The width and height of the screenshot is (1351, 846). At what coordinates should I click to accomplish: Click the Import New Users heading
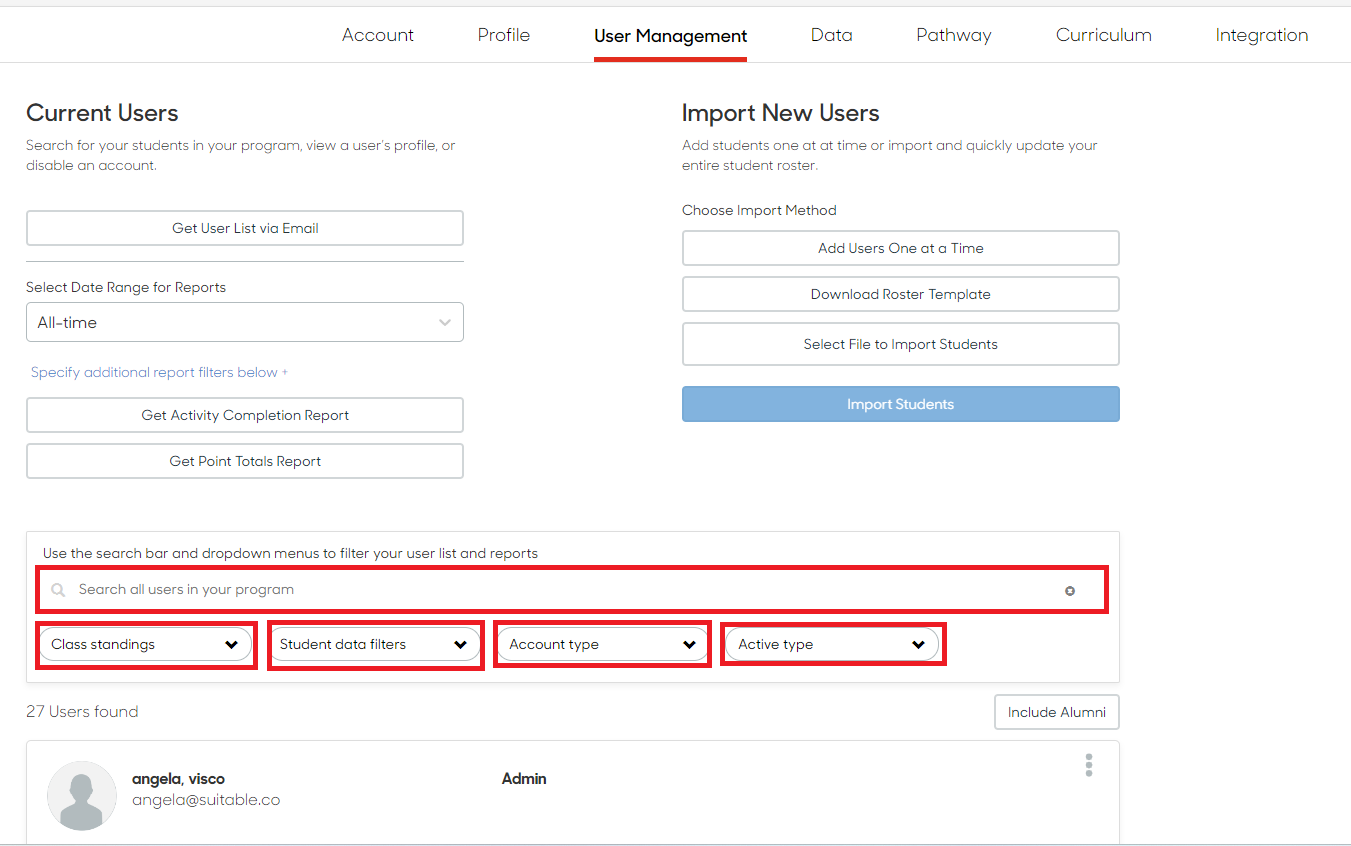coord(781,113)
